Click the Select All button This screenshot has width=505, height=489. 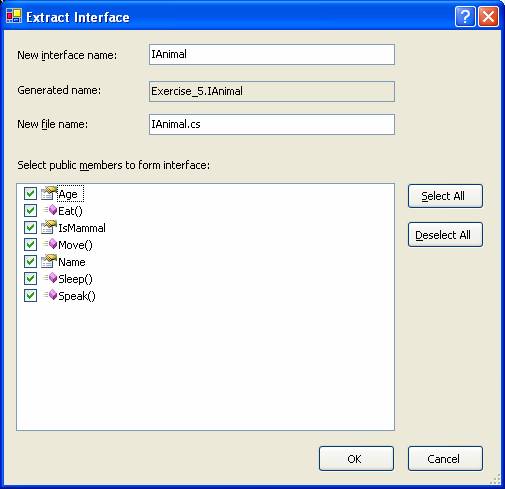coord(445,196)
